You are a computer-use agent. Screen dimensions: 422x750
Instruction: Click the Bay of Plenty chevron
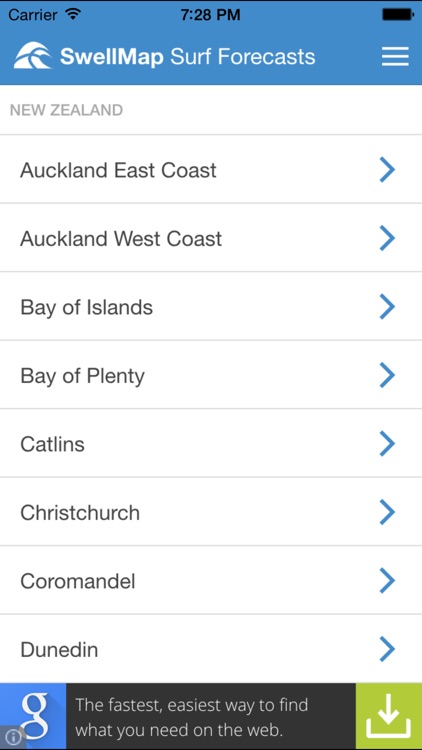[387, 375]
